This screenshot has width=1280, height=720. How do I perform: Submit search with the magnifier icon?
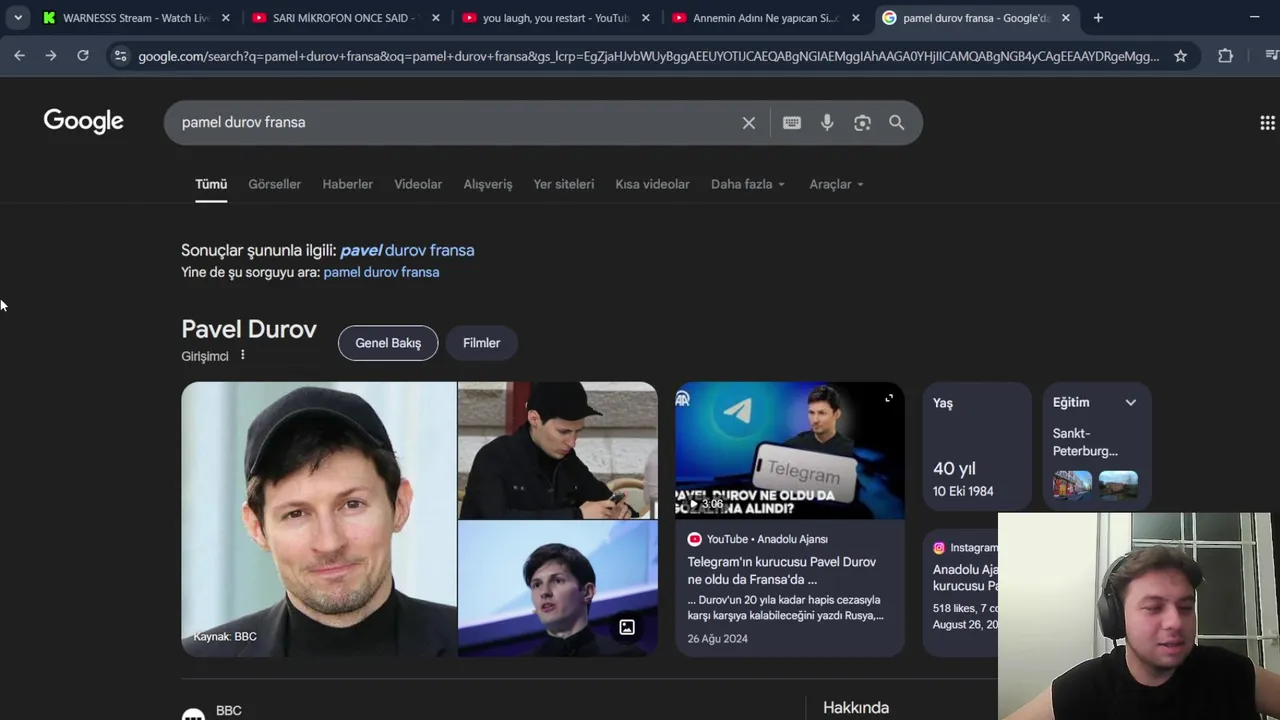897,122
